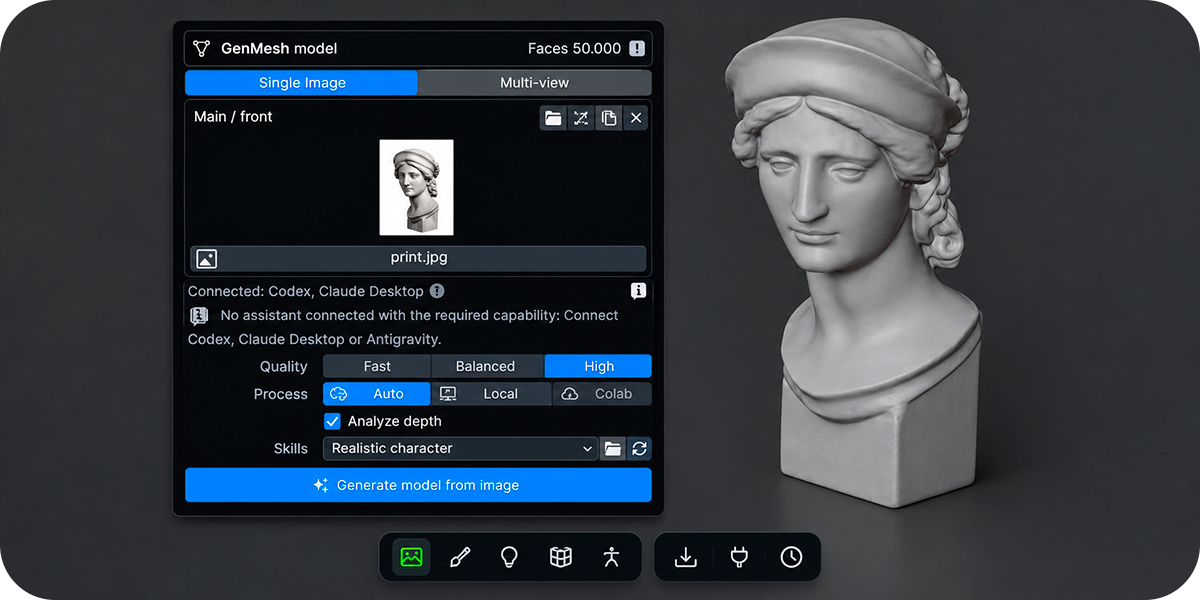Switch to the Single Image tab
Viewport: 1200px width, 600px height.
tap(301, 83)
